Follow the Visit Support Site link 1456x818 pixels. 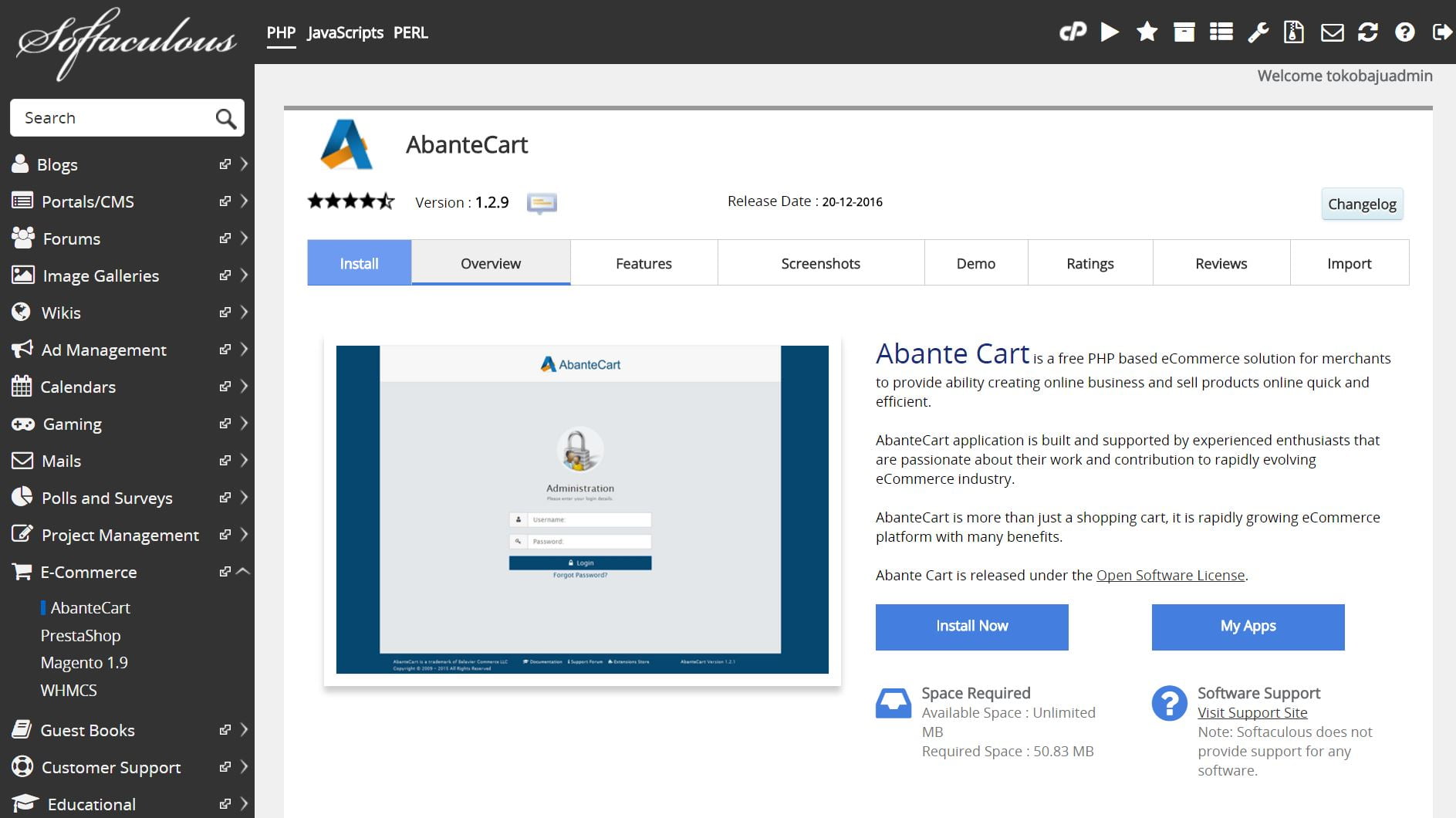tap(1252, 713)
